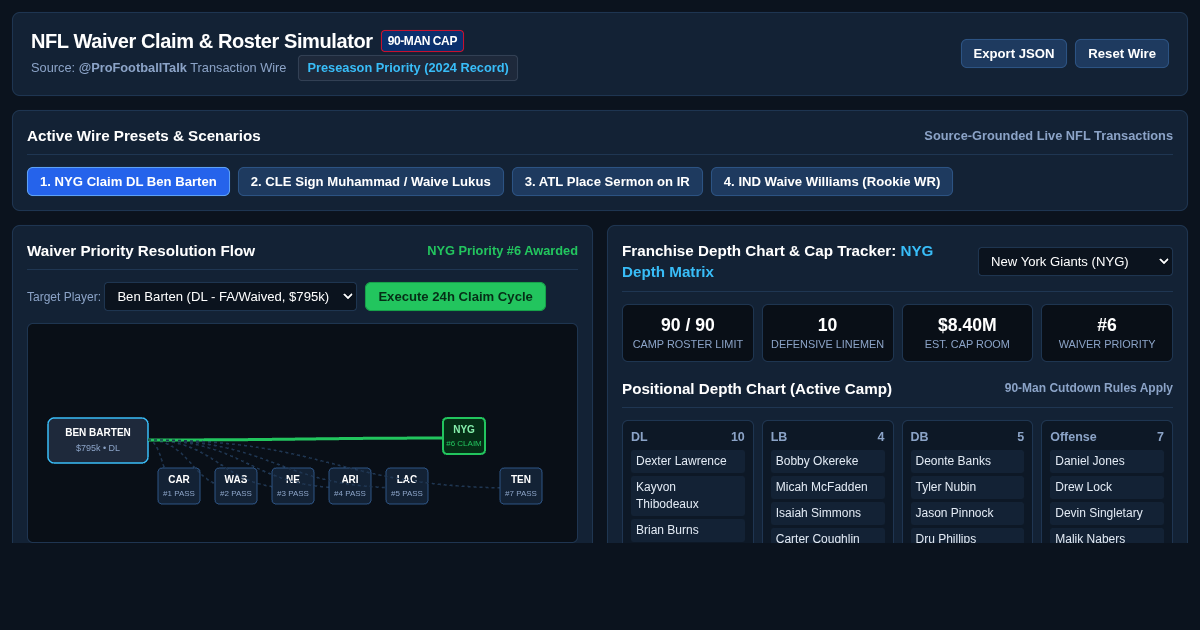The image size is (1200, 630).
Task: Click the DL column header
Action: coord(688,437)
